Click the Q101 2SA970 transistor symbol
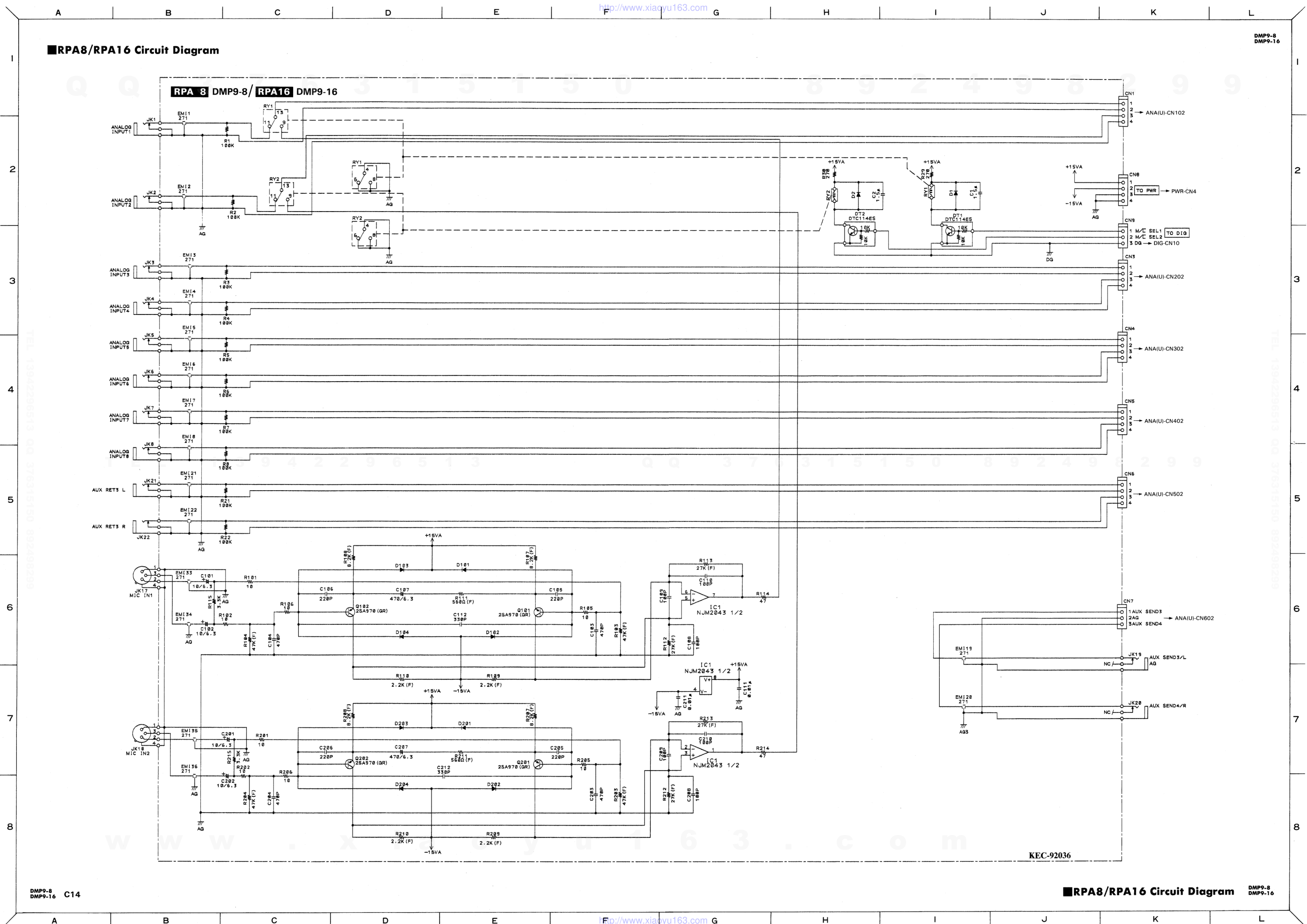The image size is (1307, 924). point(538,612)
